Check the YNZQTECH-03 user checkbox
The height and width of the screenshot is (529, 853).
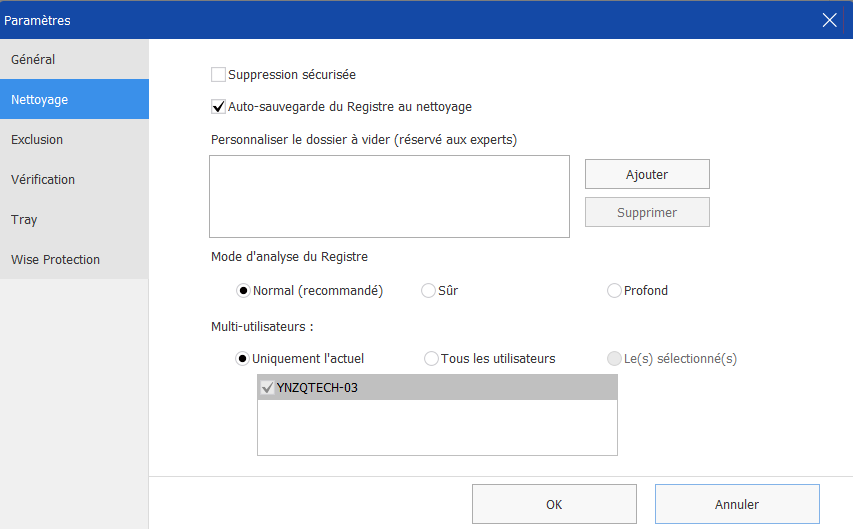pyautogui.click(x=267, y=387)
